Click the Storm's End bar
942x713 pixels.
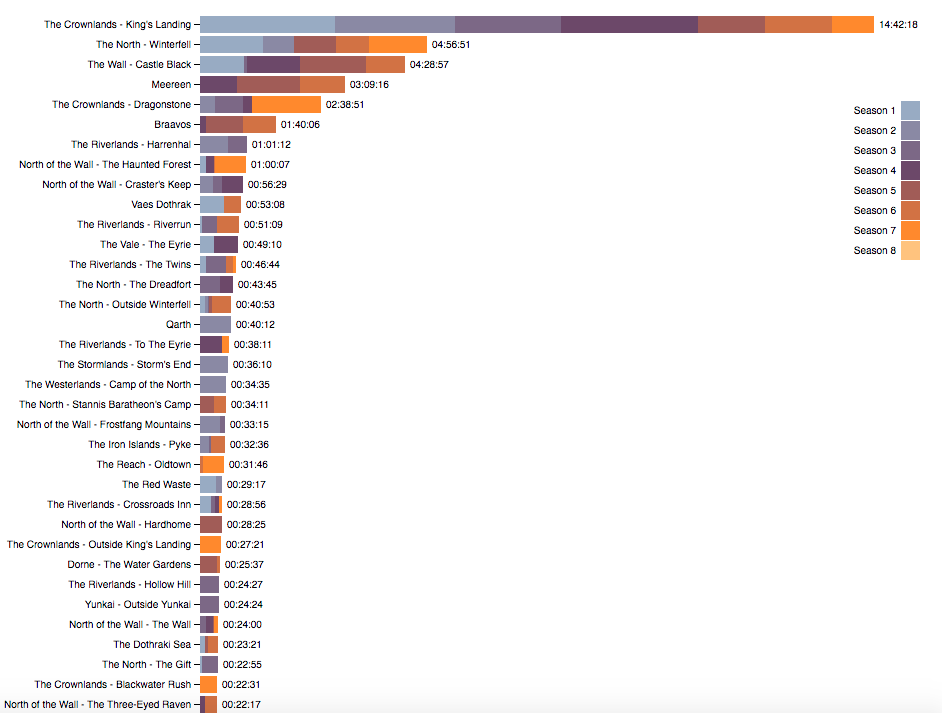click(x=214, y=365)
